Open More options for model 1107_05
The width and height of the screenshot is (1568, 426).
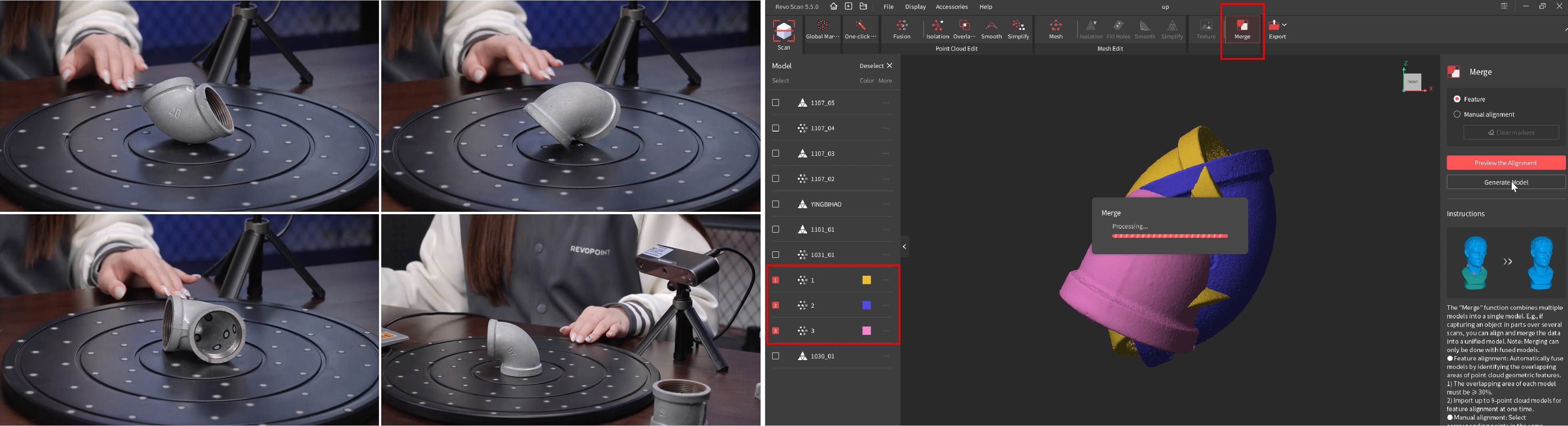point(886,103)
